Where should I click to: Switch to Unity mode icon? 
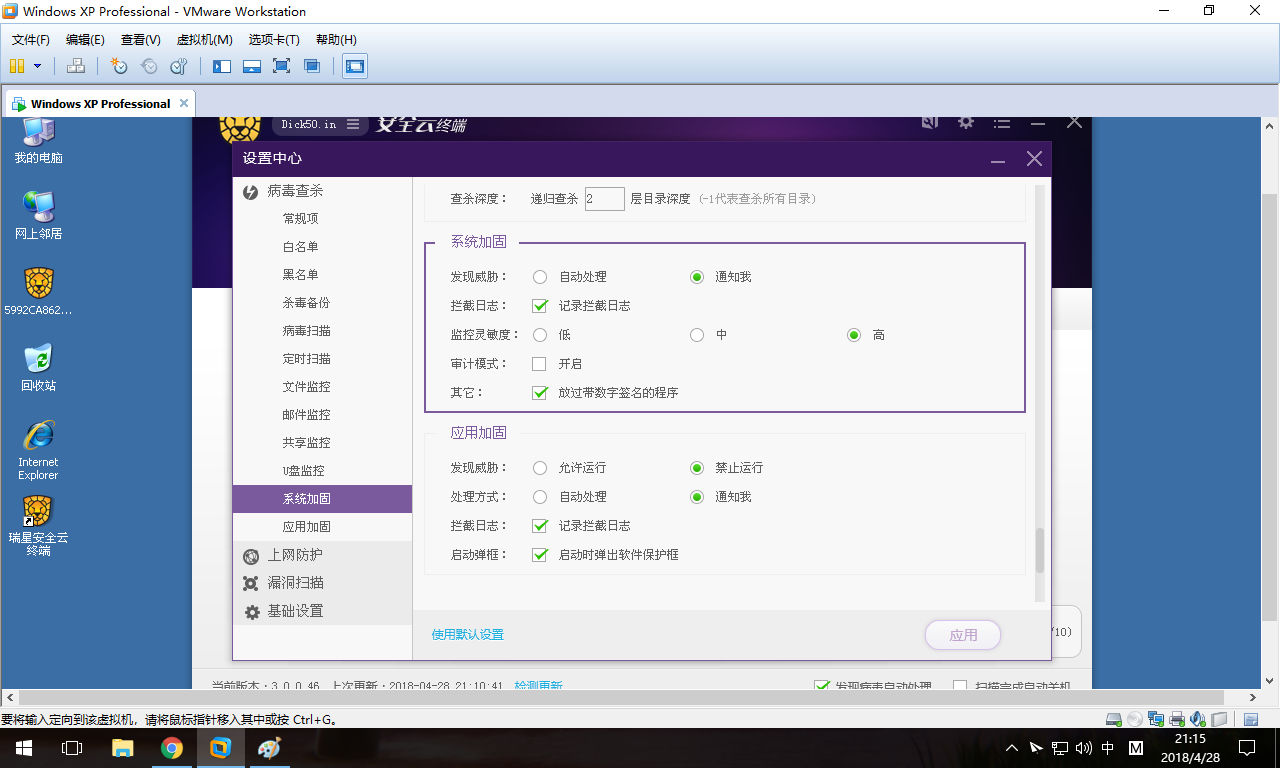pos(312,66)
